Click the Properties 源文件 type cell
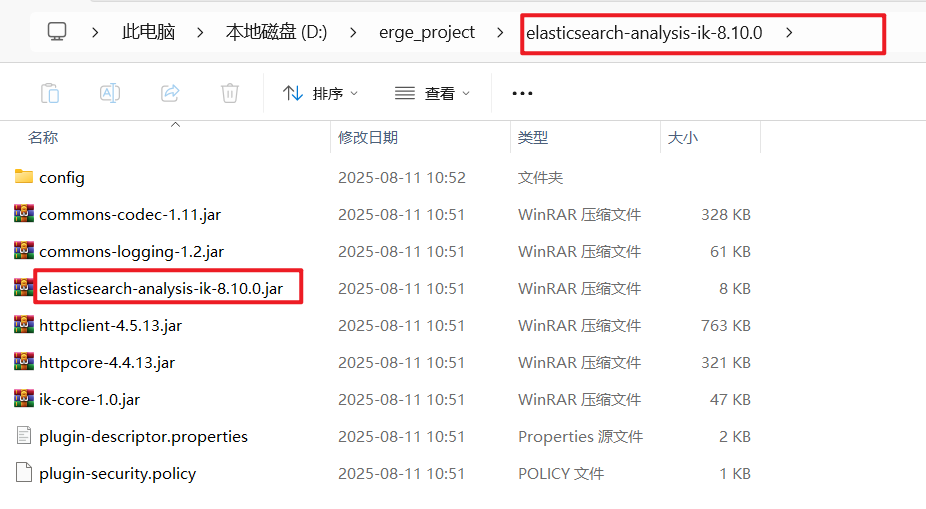926x509 pixels. pos(581,437)
